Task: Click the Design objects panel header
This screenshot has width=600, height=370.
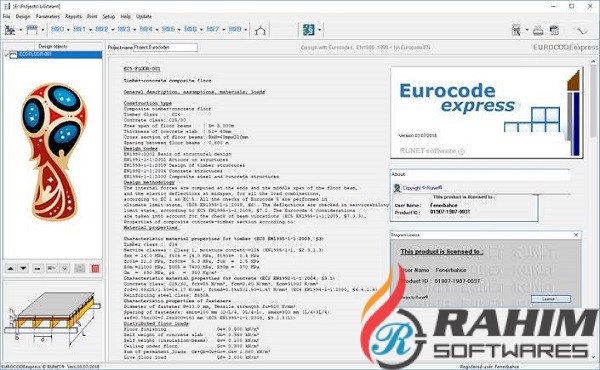Action: point(53,46)
